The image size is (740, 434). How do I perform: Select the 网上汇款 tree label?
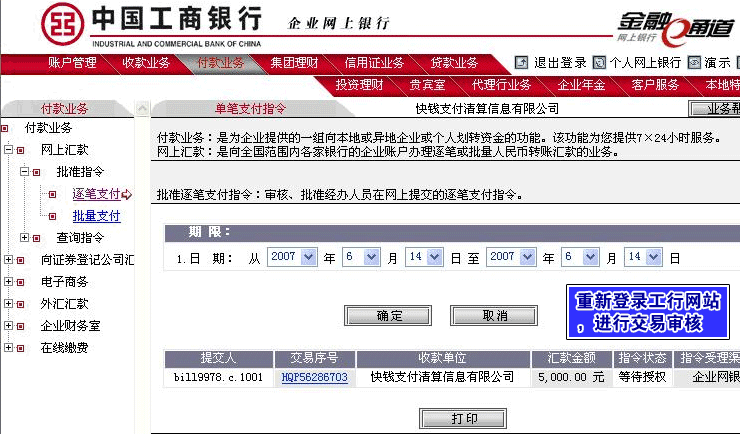pos(65,150)
